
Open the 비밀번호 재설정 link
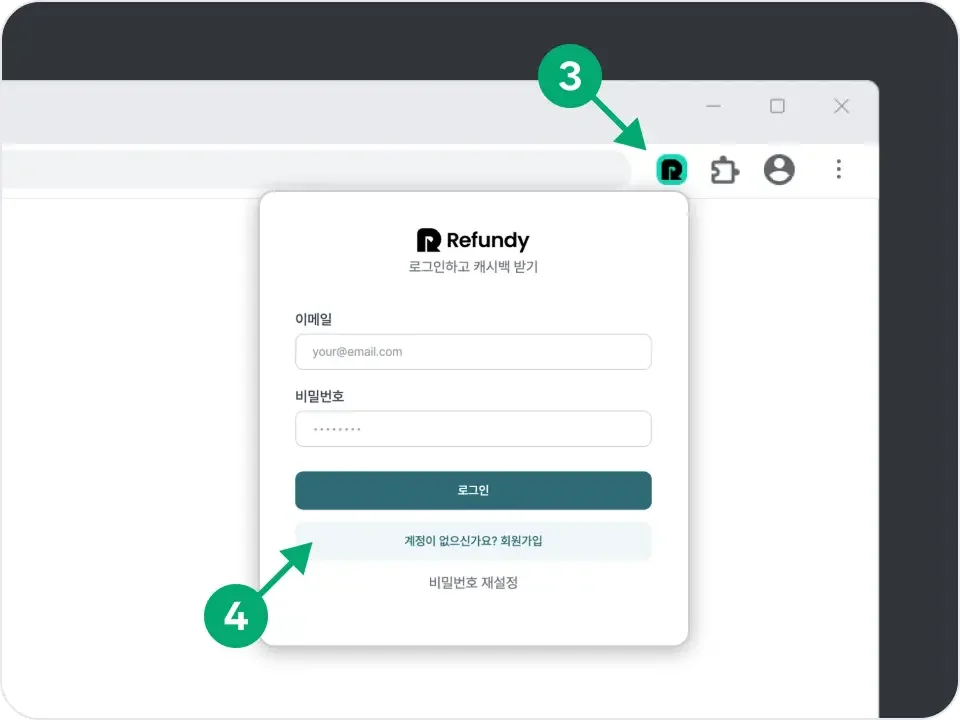[x=473, y=582]
